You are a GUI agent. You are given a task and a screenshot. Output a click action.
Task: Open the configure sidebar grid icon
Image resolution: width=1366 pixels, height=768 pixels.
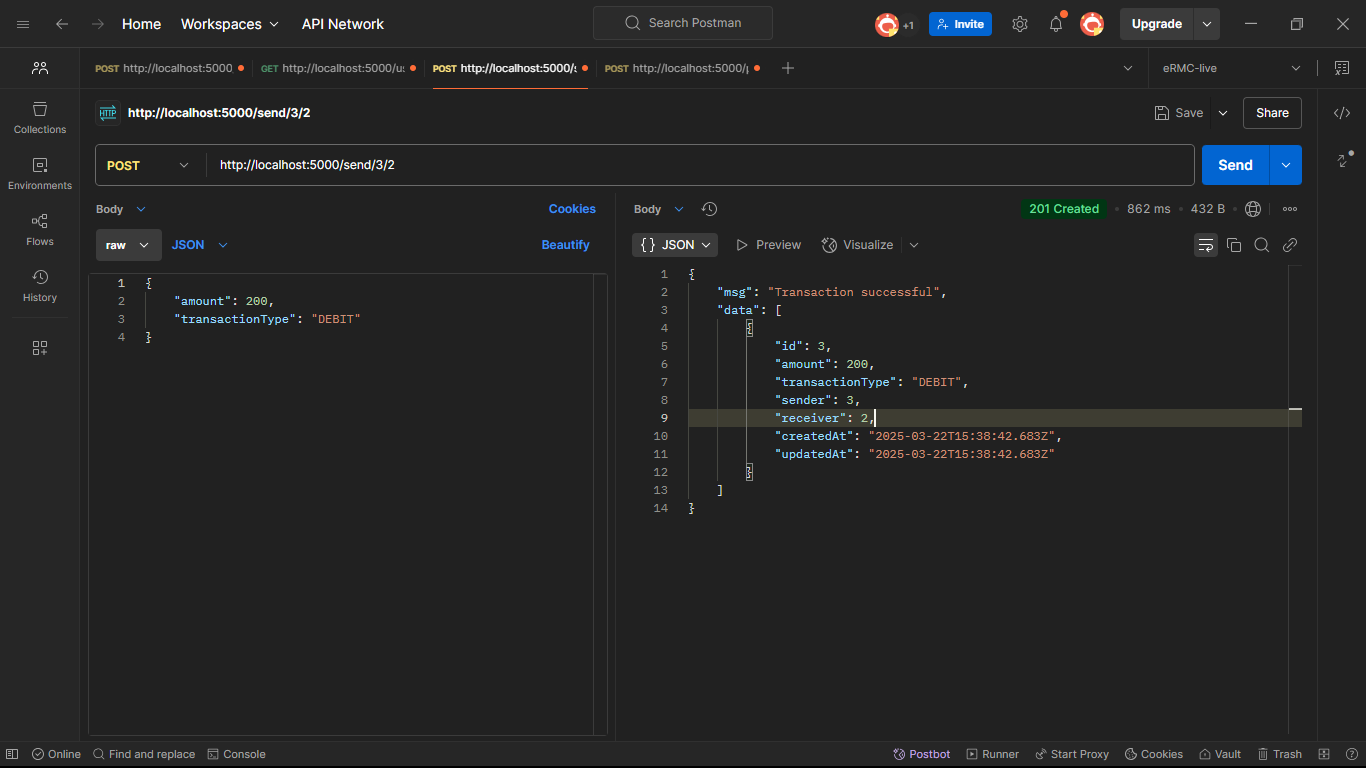coord(40,348)
